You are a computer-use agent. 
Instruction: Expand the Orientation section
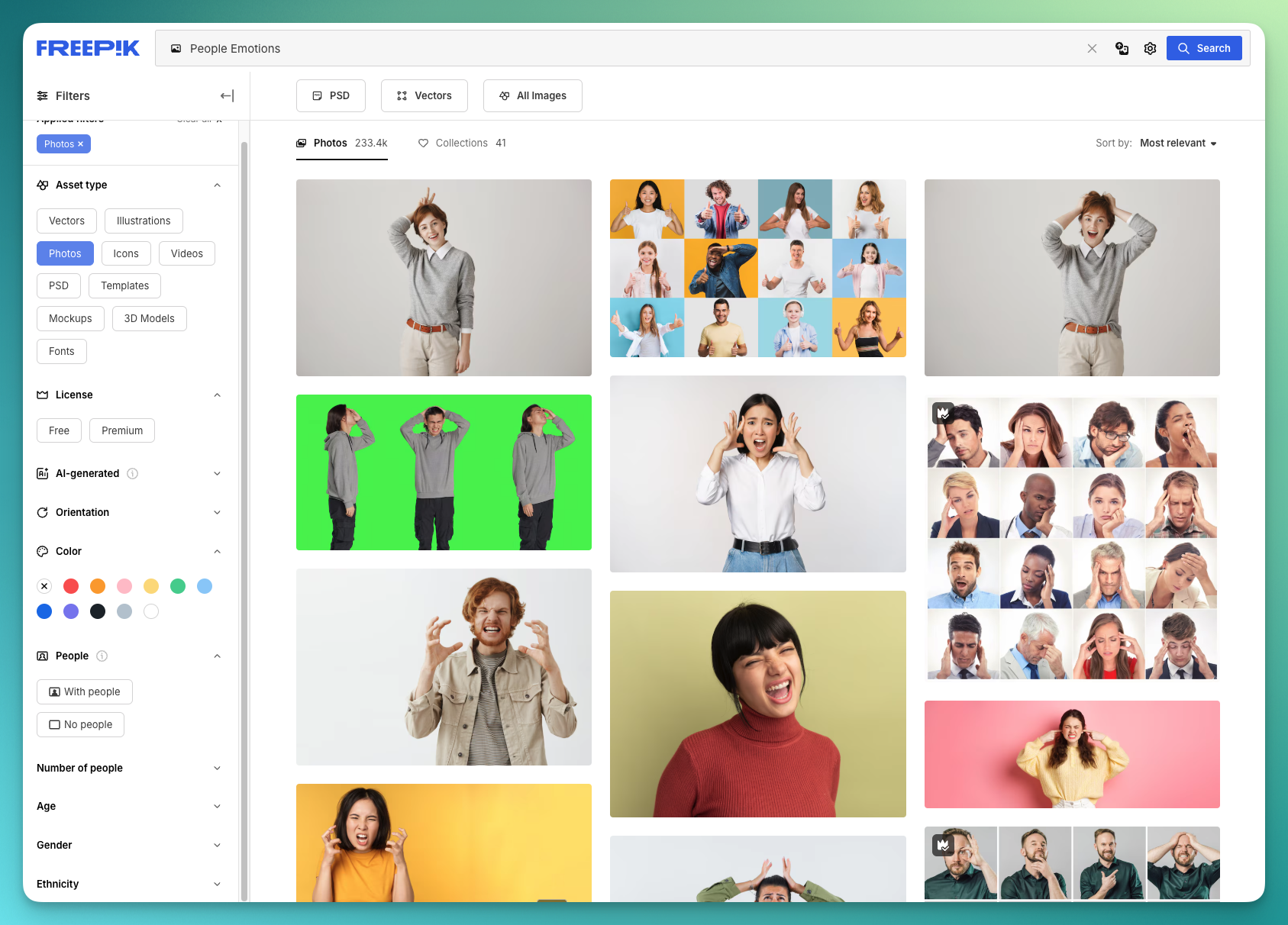[217, 512]
